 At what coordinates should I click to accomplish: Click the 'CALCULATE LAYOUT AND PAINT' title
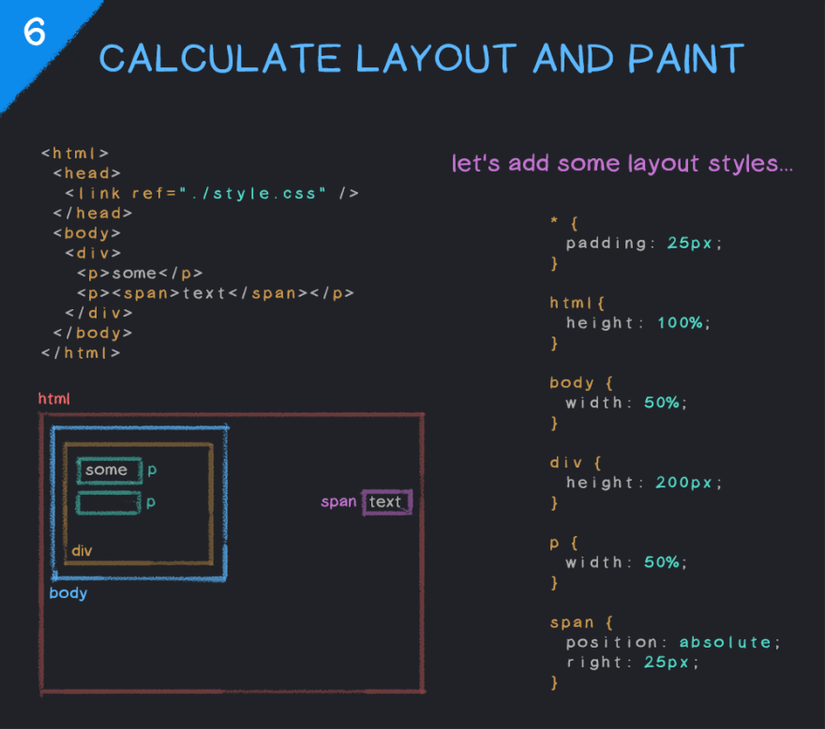coord(421,58)
